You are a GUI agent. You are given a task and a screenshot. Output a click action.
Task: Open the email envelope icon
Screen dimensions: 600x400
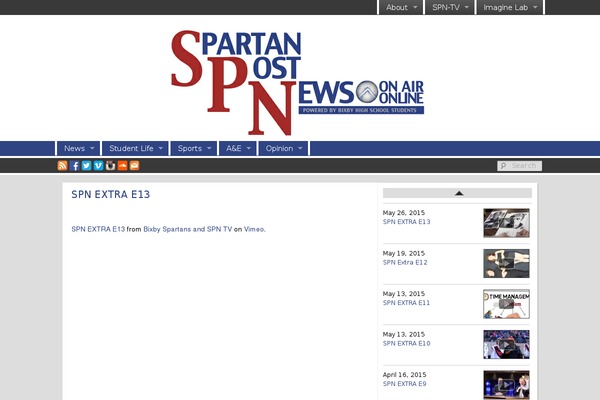134,165
